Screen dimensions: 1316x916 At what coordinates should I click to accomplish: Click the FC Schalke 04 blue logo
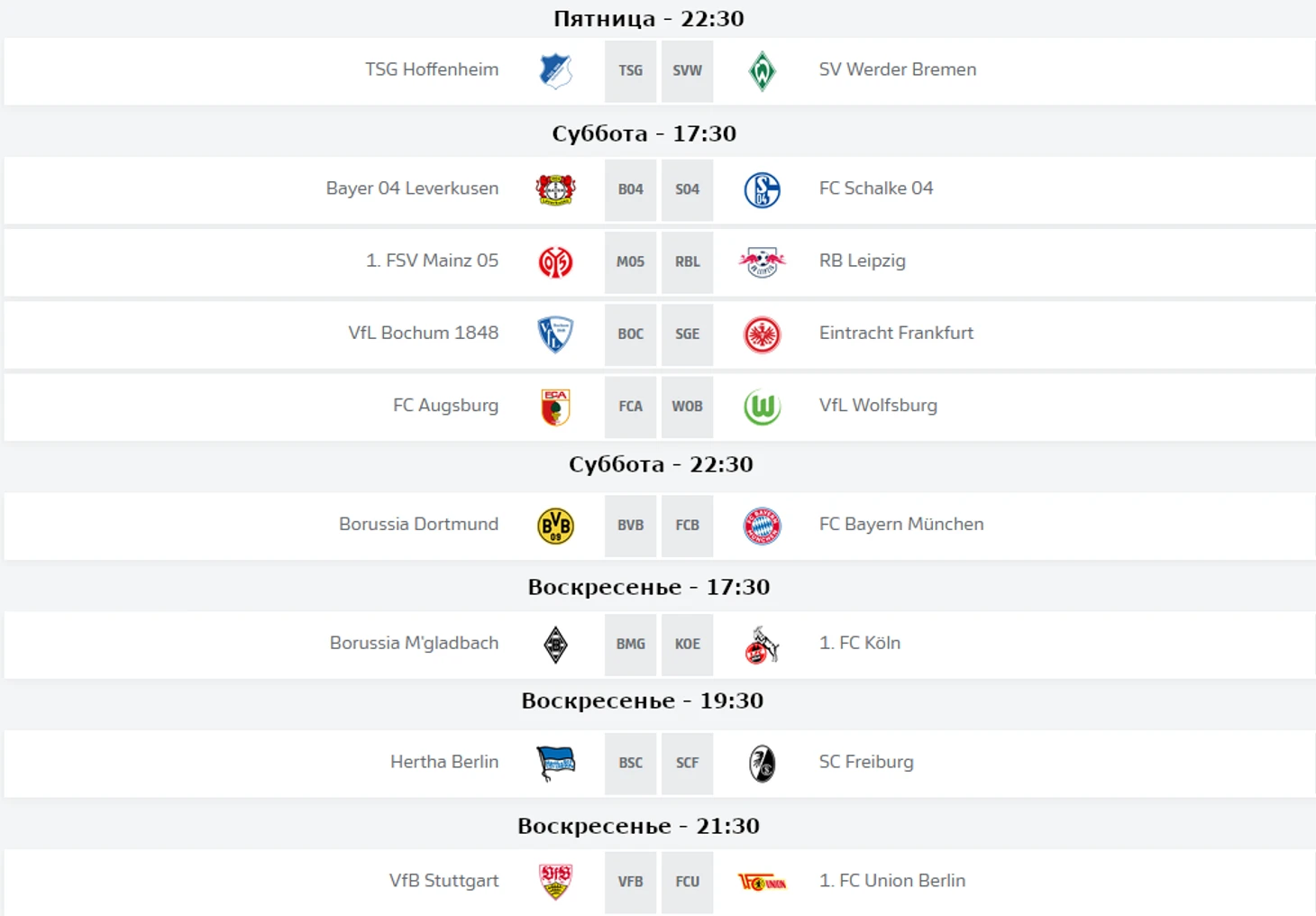(762, 190)
